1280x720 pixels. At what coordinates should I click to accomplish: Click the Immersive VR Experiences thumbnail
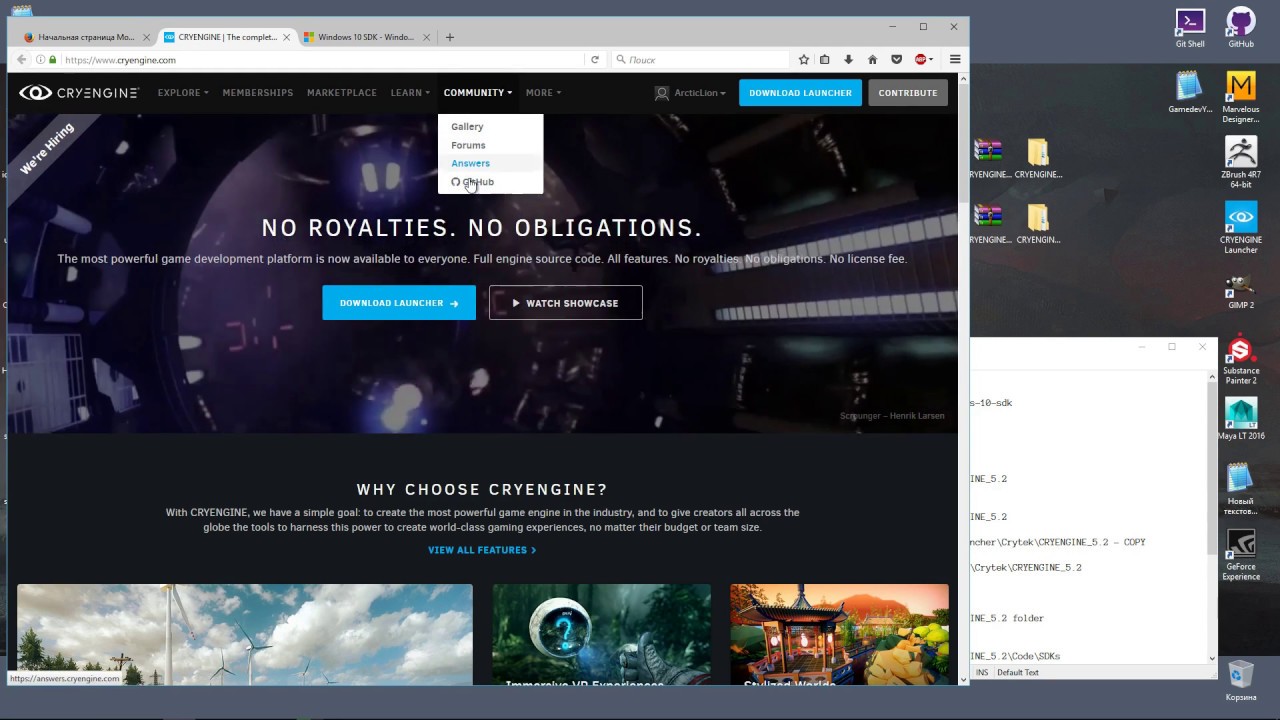[x=601, y=635]
